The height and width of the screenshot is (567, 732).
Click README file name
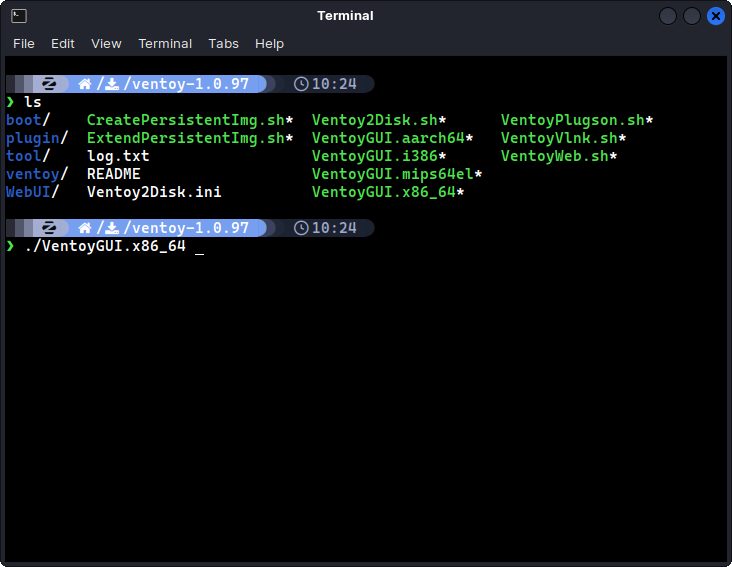click(x=113, y=174)
